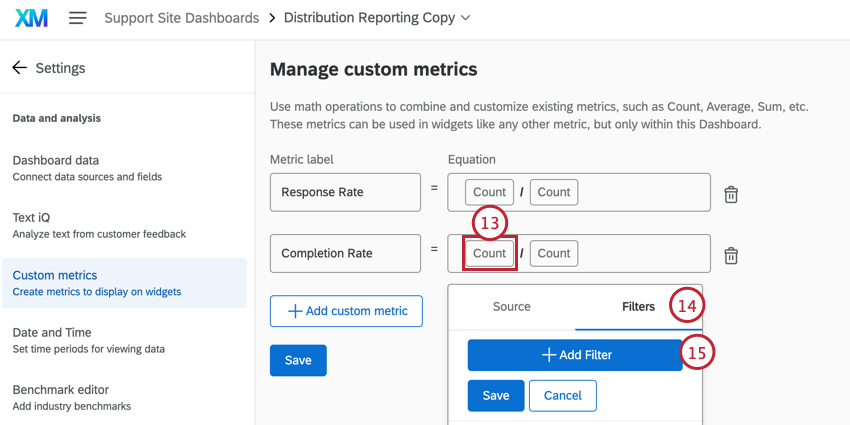This screenshot has width=850, height=425.
Task: Select first Count in Completion Rate equation
Action: [x=489, y=253]
